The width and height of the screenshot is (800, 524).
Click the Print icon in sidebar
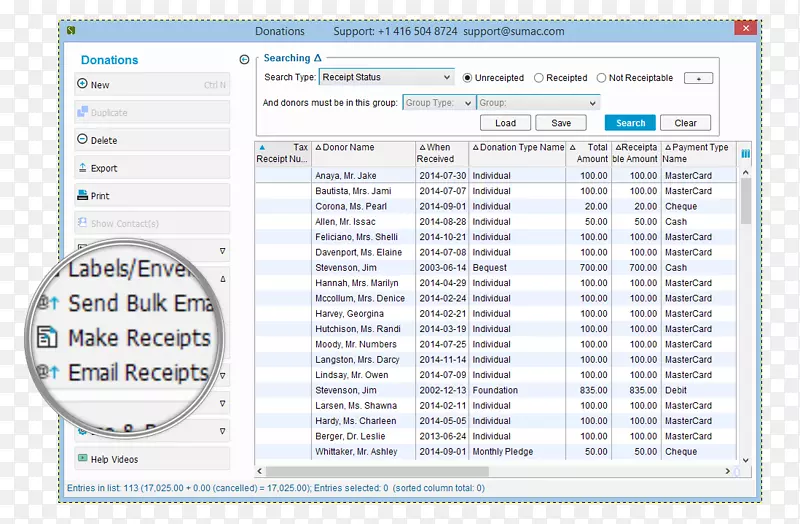click(x=83, y=196)
